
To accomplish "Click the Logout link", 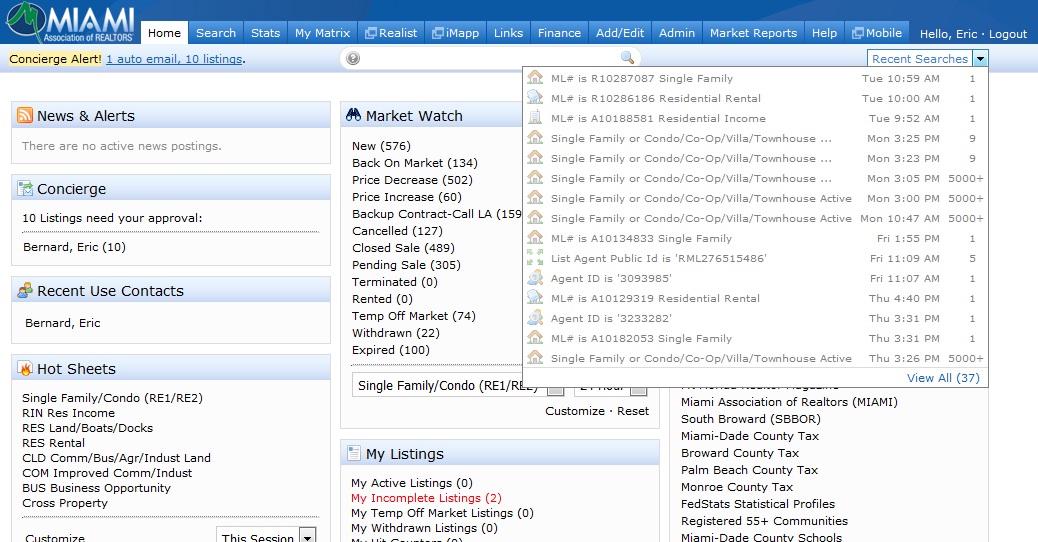I will pyautogui.click(x=1008, y=34).
